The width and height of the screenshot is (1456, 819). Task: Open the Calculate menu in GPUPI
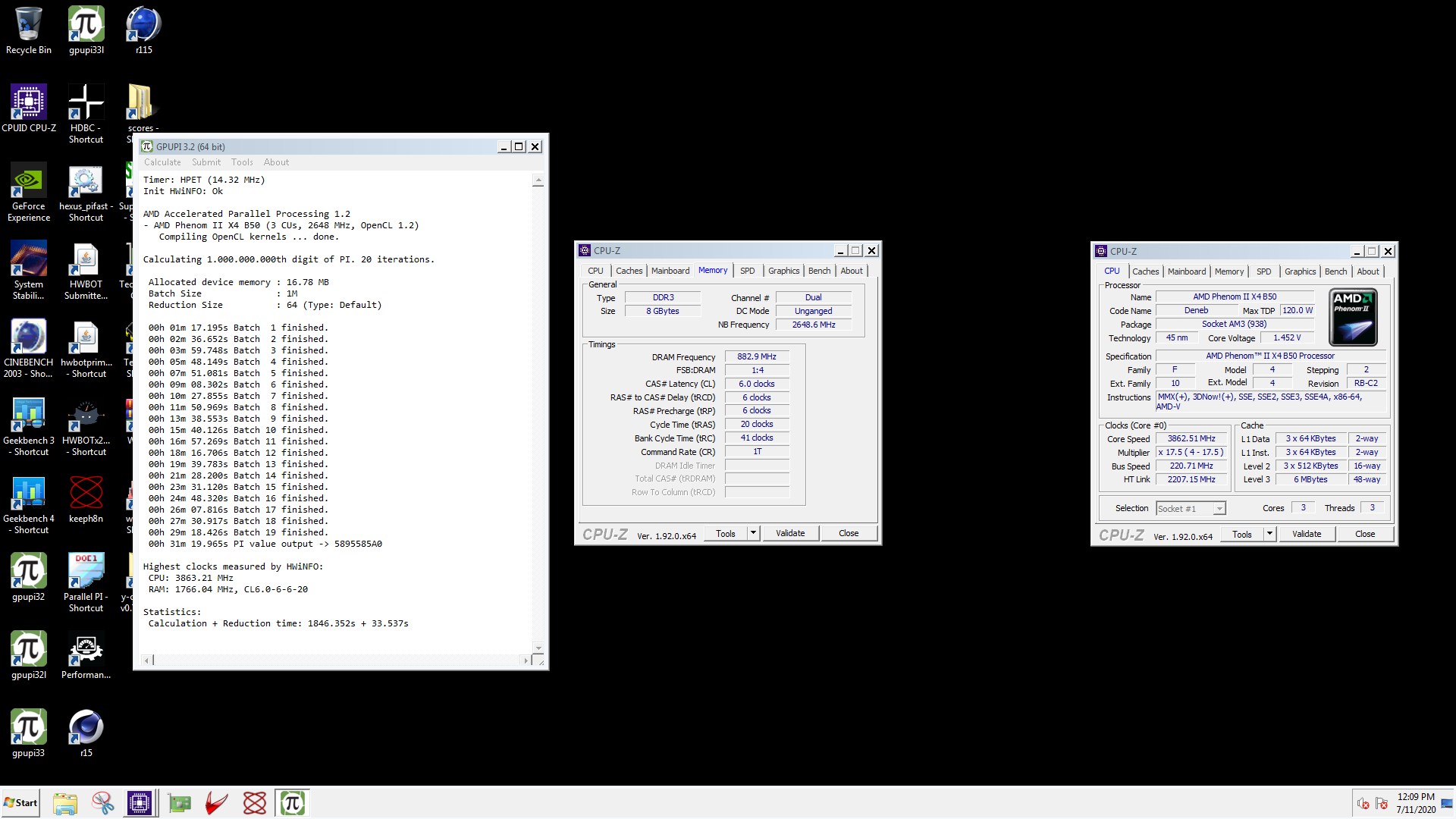[x=162, y=162]
